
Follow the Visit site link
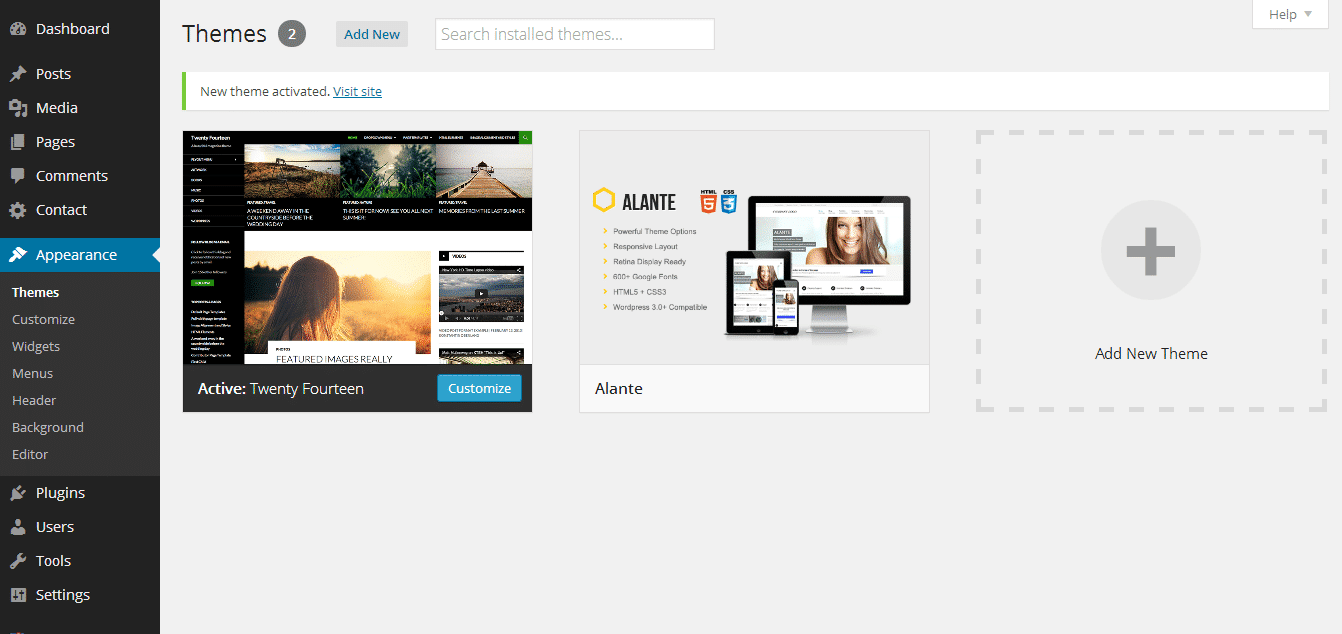tap(357, 91)
